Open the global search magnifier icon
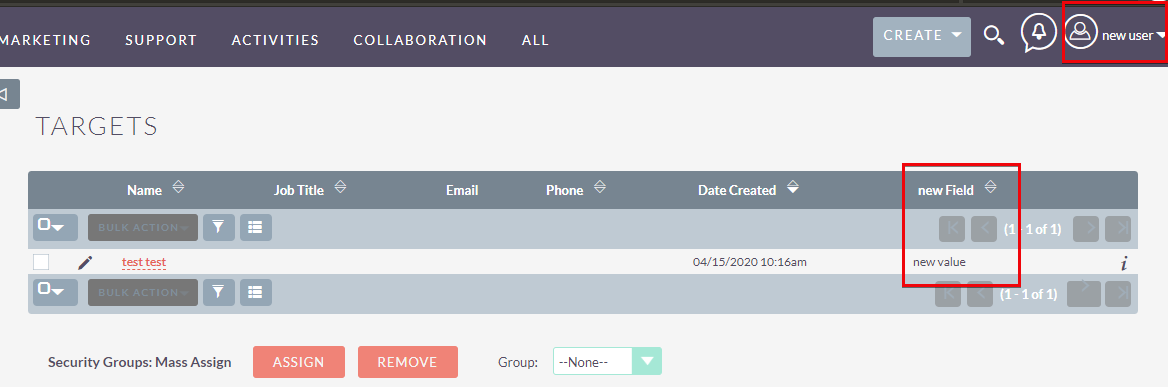1168x387 pixels. (994, 36)
